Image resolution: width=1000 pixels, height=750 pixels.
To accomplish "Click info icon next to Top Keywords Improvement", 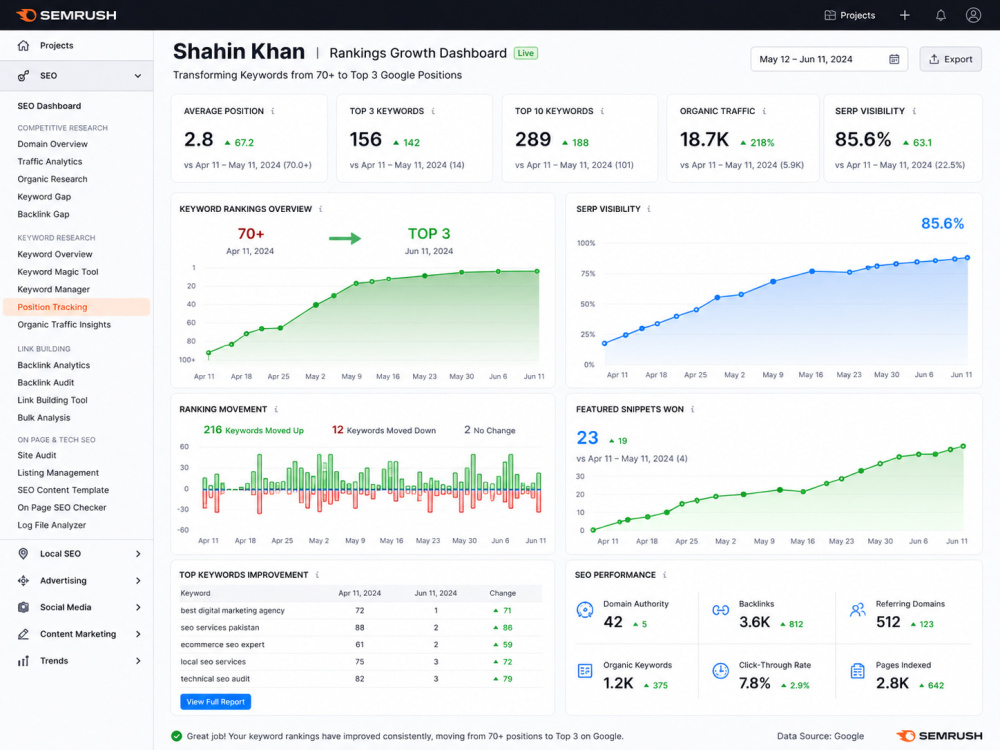I will coord(318,575).
